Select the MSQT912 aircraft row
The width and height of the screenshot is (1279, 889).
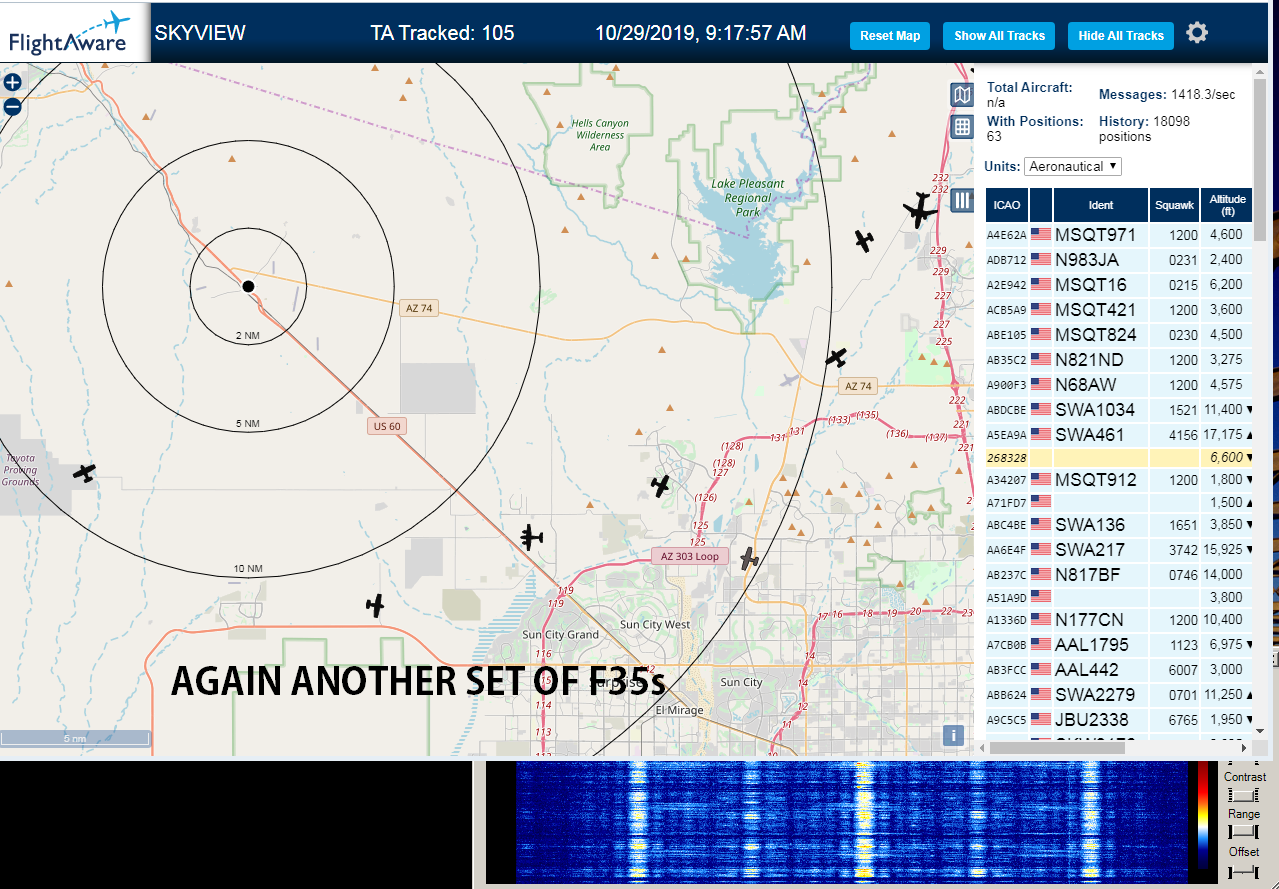click(1118, 479)
